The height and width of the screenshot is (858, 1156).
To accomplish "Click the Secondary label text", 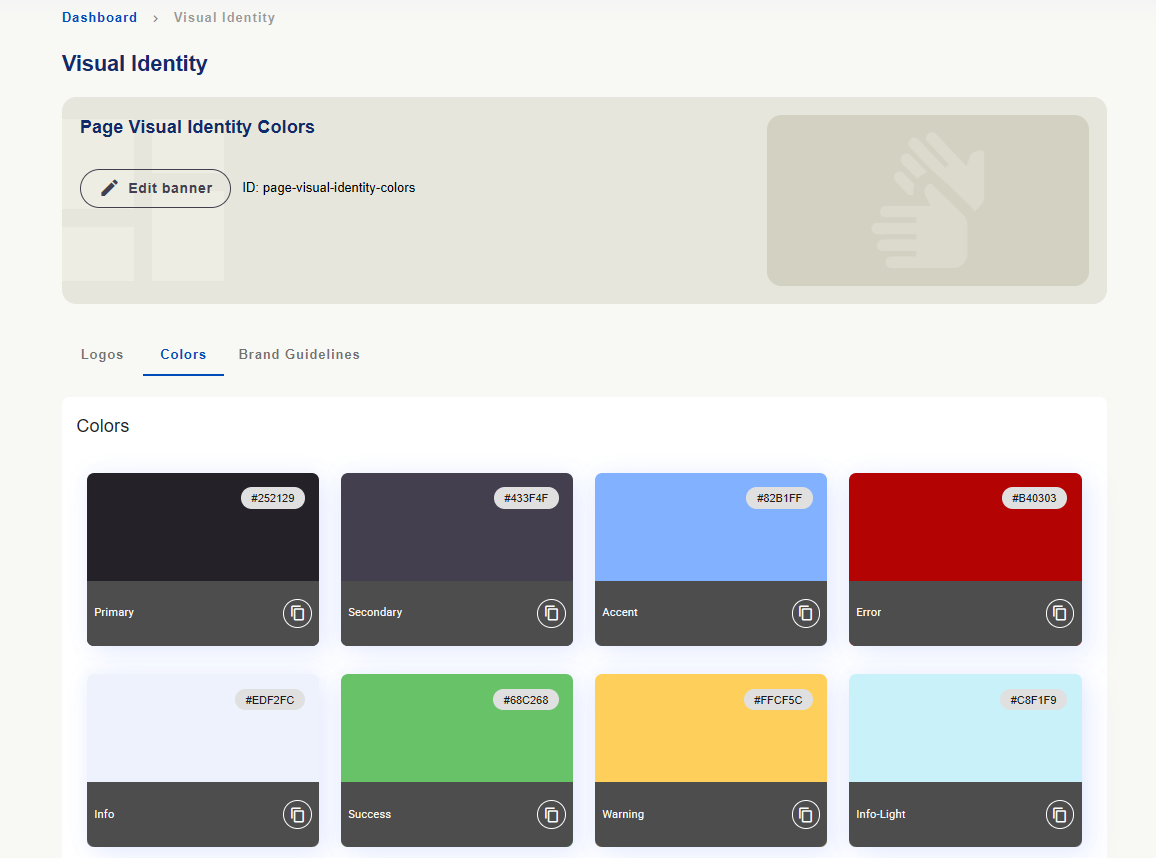I will pos(375,613).
